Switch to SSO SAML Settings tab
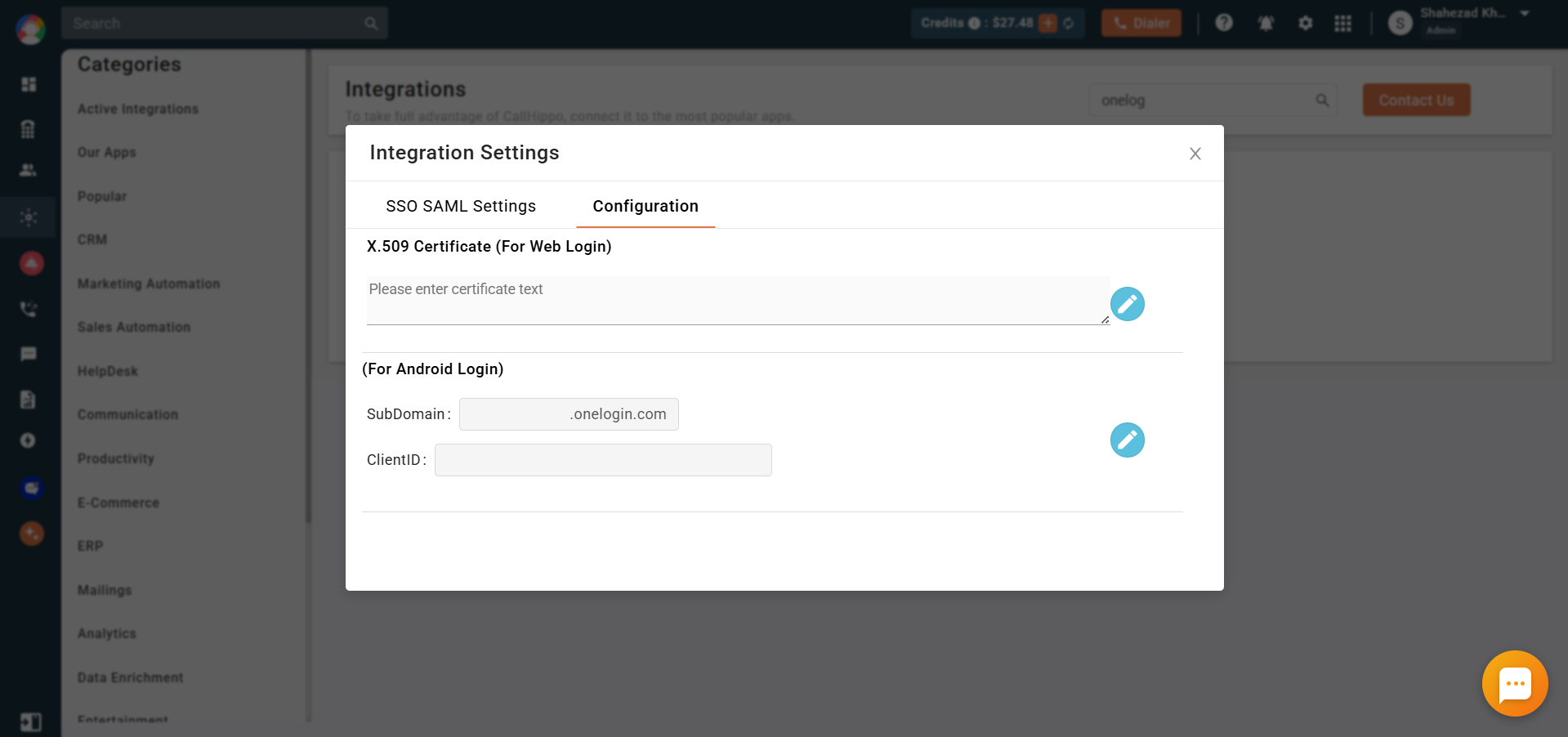The width and height of the screenshot is (1568, 737). 461,206
